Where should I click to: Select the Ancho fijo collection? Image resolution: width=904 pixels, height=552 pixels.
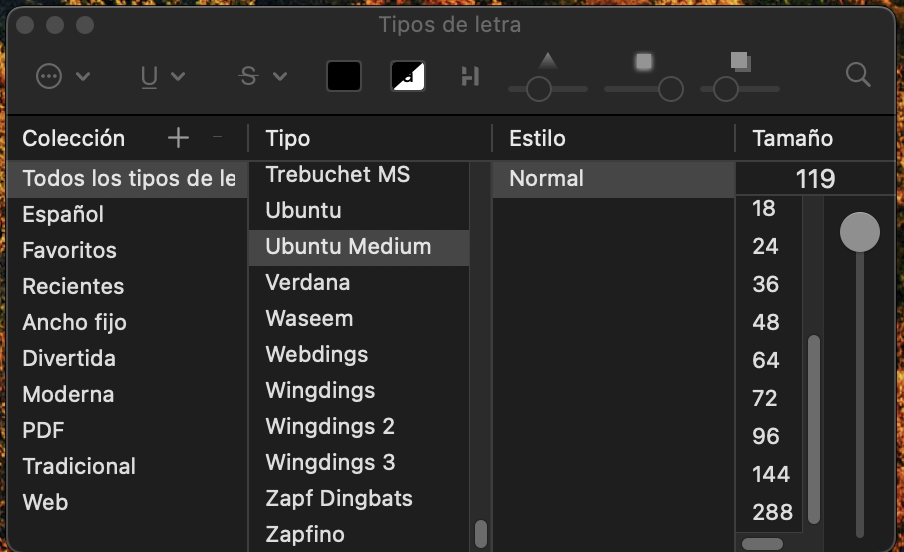75,322
